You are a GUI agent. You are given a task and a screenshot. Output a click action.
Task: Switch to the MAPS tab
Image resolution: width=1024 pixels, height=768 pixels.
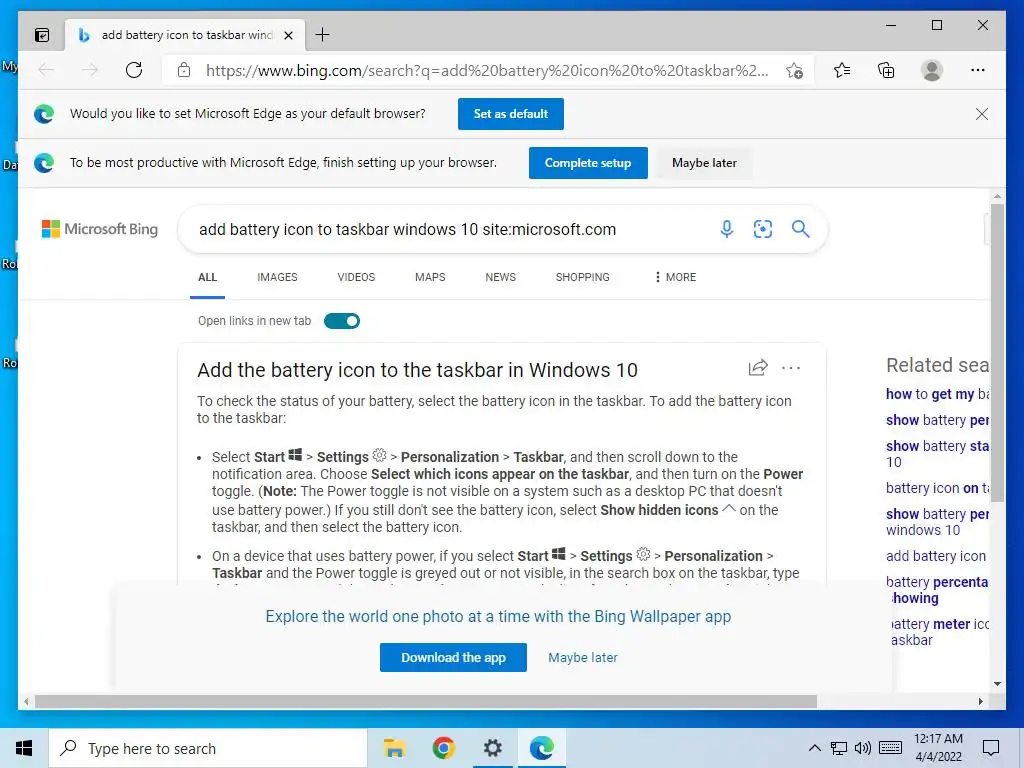coord(430,278)
